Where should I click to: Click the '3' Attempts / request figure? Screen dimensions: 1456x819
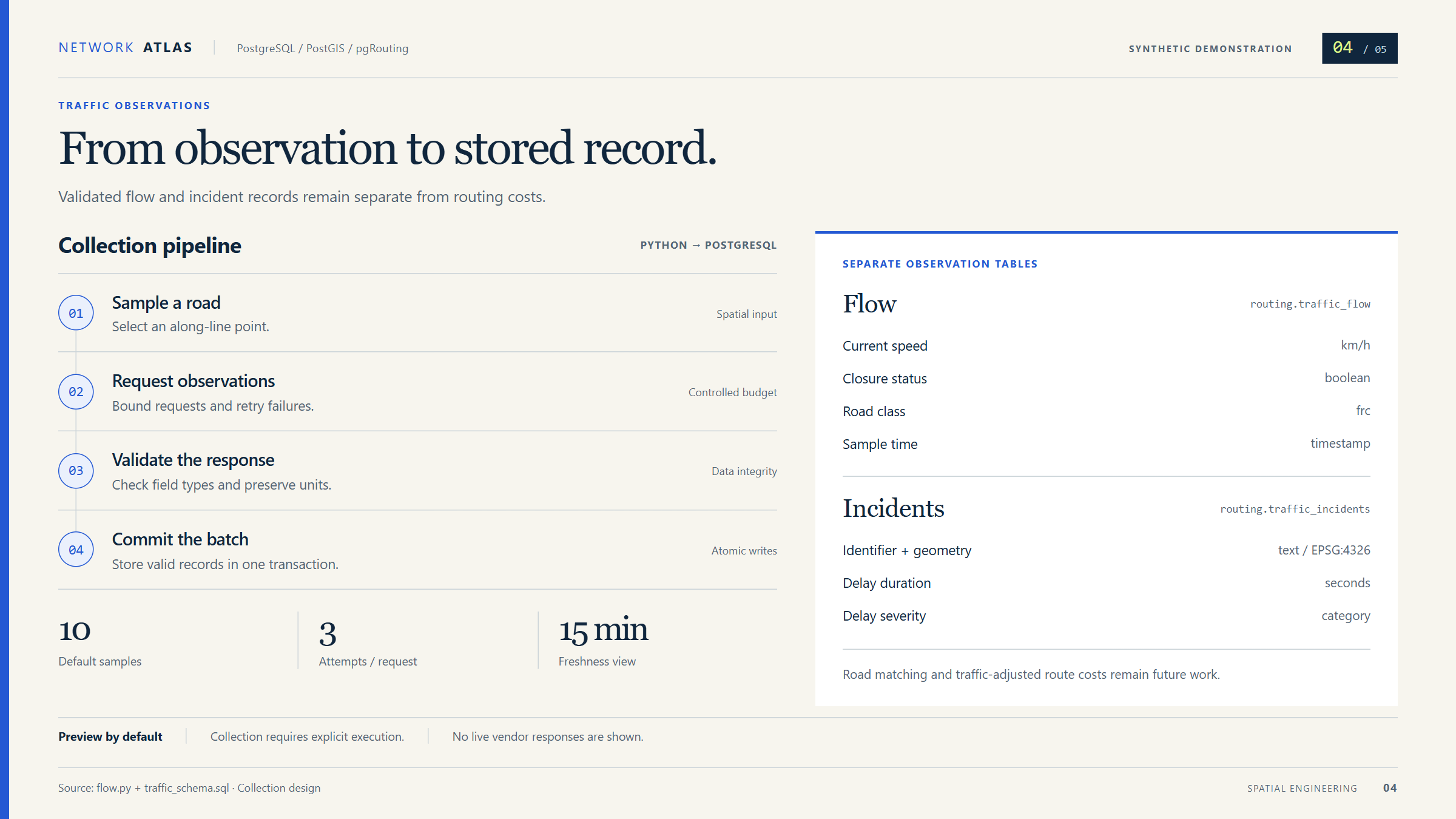[328, 633]
